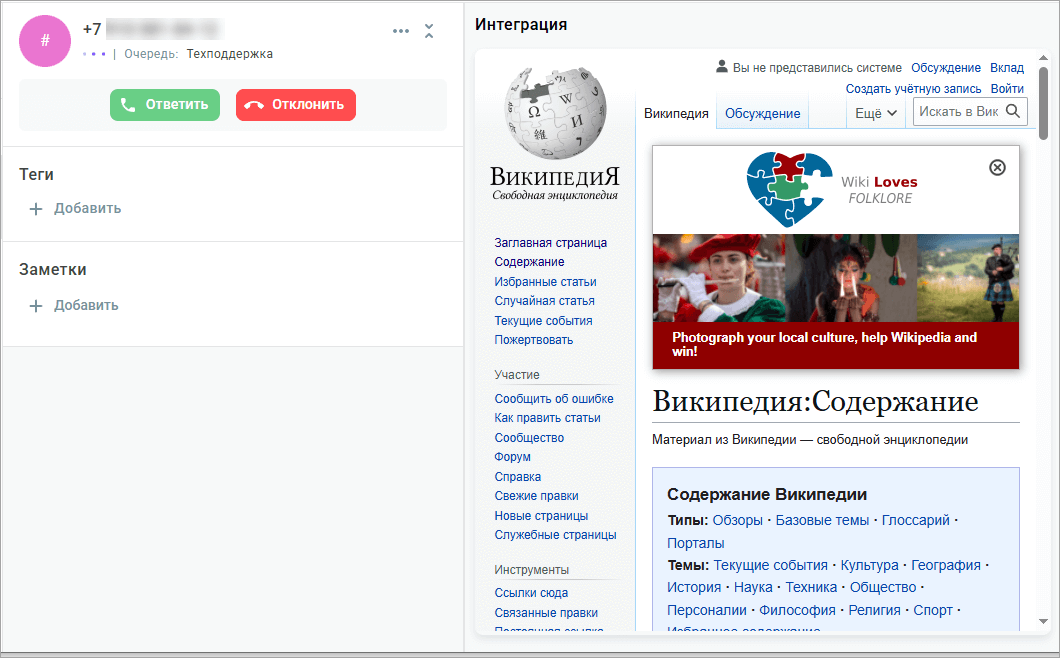The width and height of the screenshot is (1060, 658).
Task: Click the Техподдержка queue name
Action: click(x=230, y=53)
